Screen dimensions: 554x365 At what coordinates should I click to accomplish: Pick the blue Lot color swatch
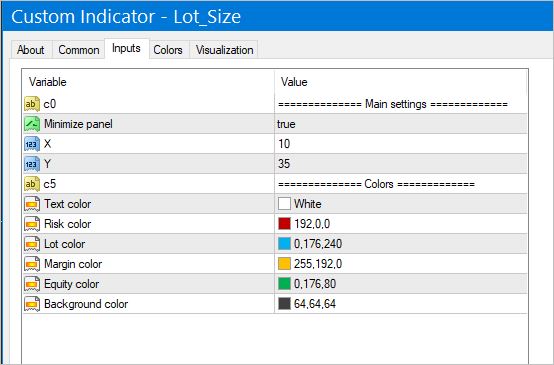tap(284, 244)
